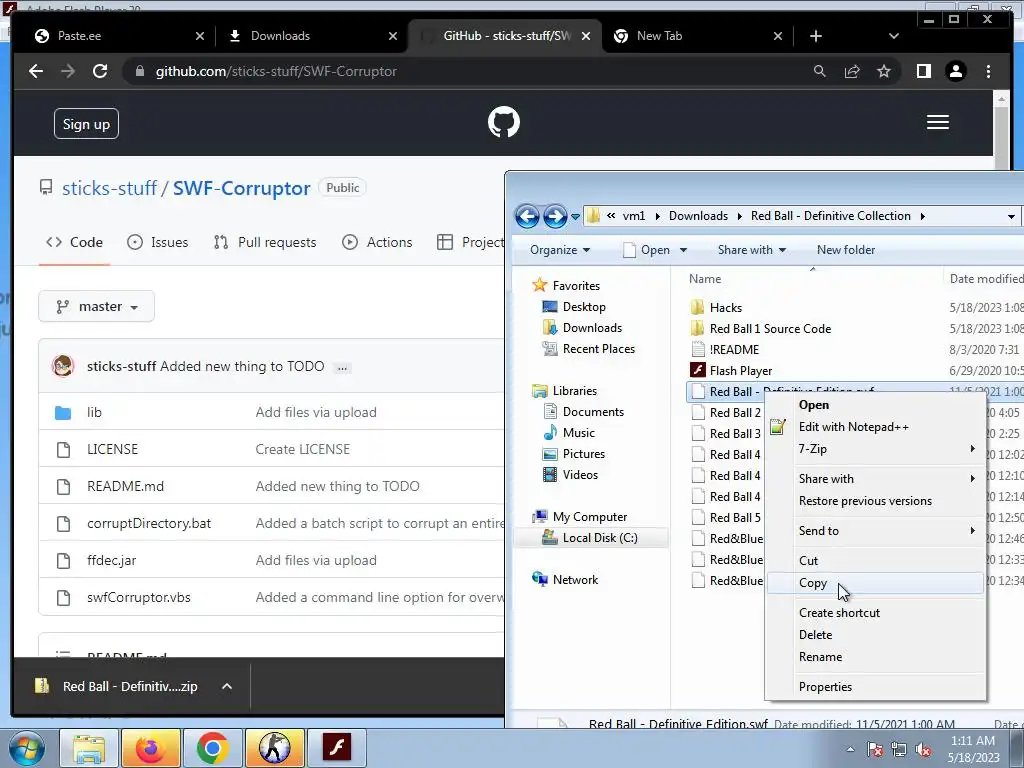Open recent locations dropdown in Explorer
This screenshot has height=768, width=1024.
(x=575, y=216)
